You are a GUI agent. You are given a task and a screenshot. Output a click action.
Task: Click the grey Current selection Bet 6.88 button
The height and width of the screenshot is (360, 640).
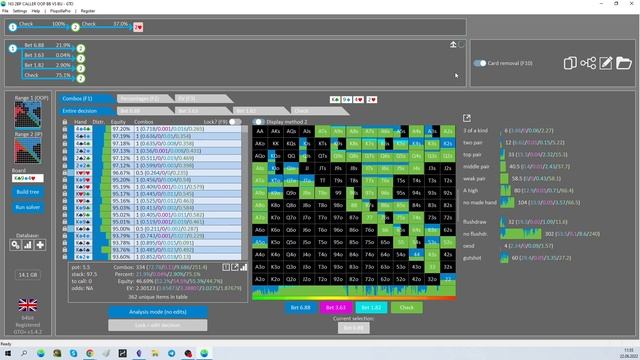coord(353,328)
